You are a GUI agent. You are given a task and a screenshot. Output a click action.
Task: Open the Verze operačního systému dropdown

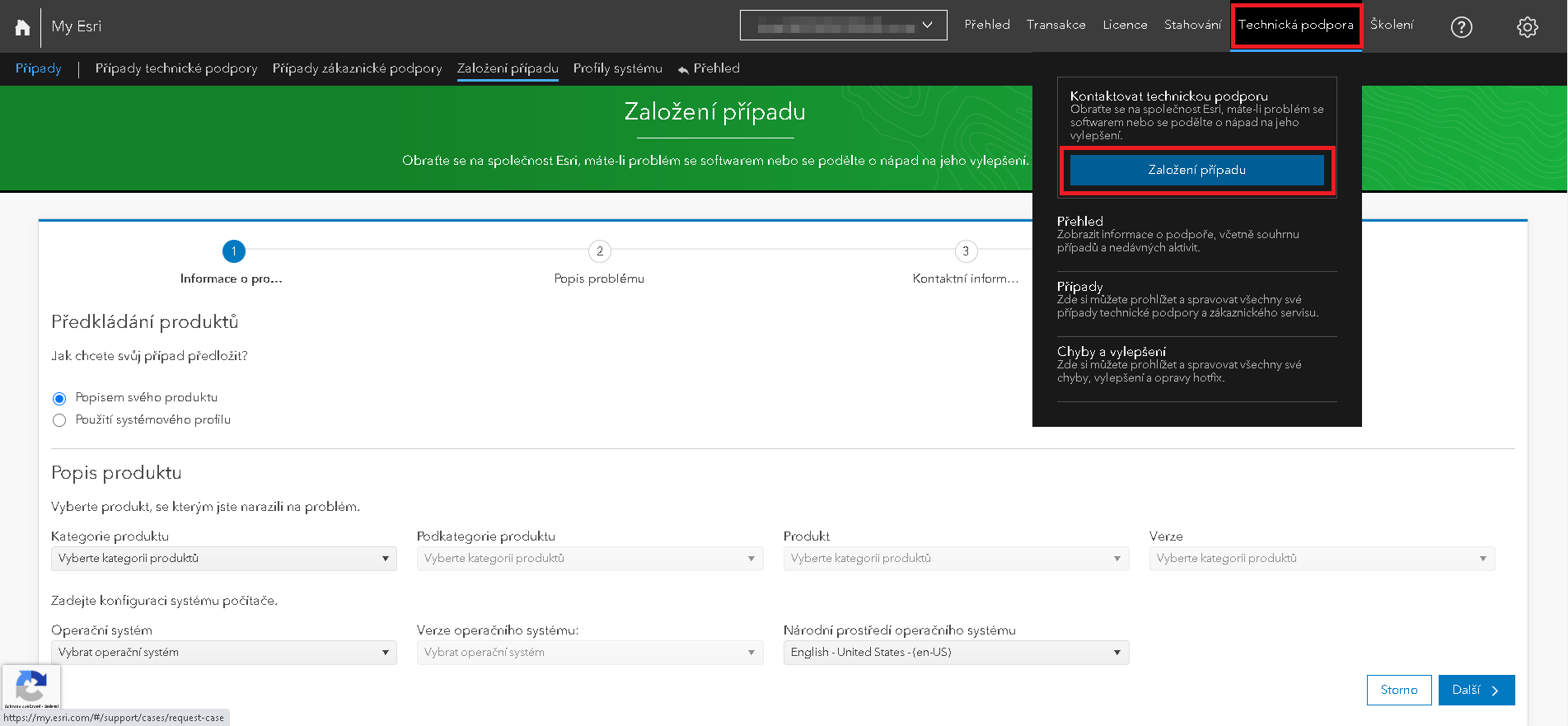589,653
